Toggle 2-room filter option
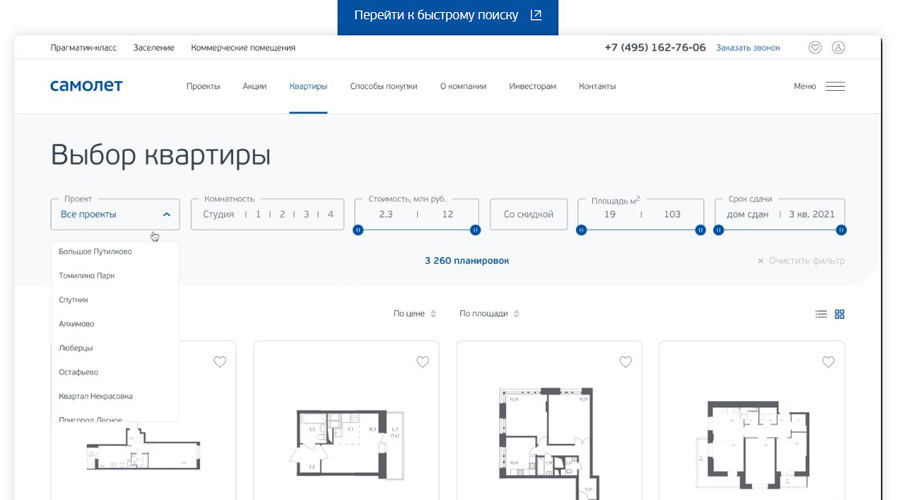 point(282,214)
